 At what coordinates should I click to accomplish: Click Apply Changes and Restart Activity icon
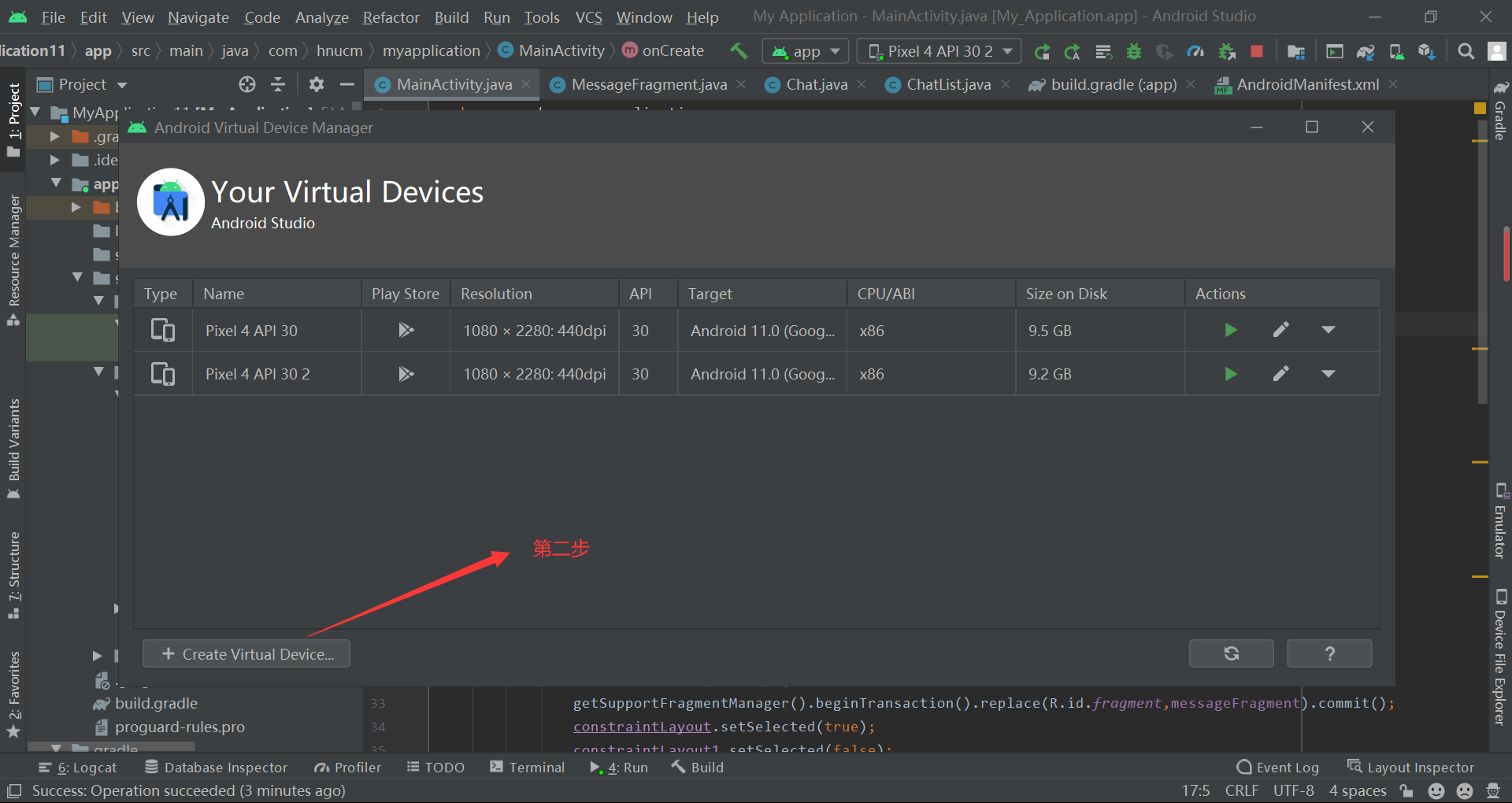[x=1072, y=52]
